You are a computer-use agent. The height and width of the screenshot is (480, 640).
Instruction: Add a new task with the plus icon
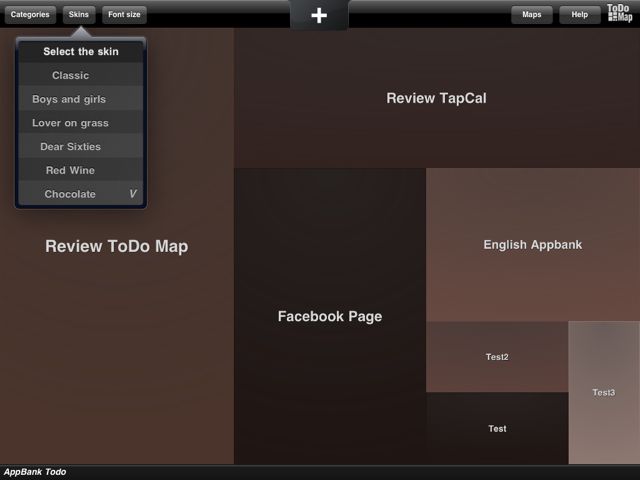319,15
